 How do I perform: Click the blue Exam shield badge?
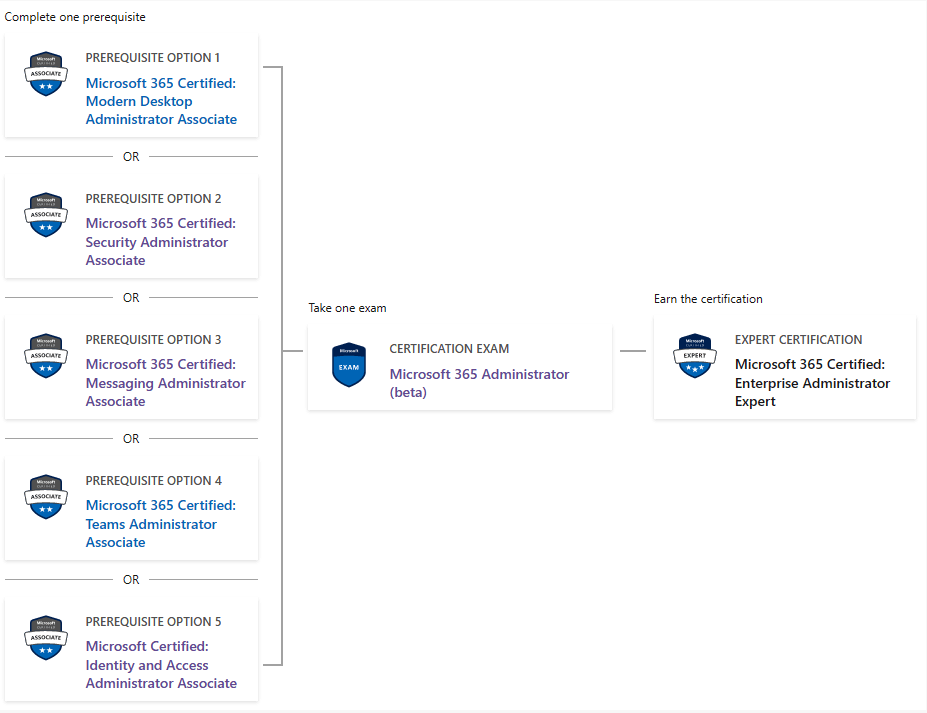click(349, 365)
